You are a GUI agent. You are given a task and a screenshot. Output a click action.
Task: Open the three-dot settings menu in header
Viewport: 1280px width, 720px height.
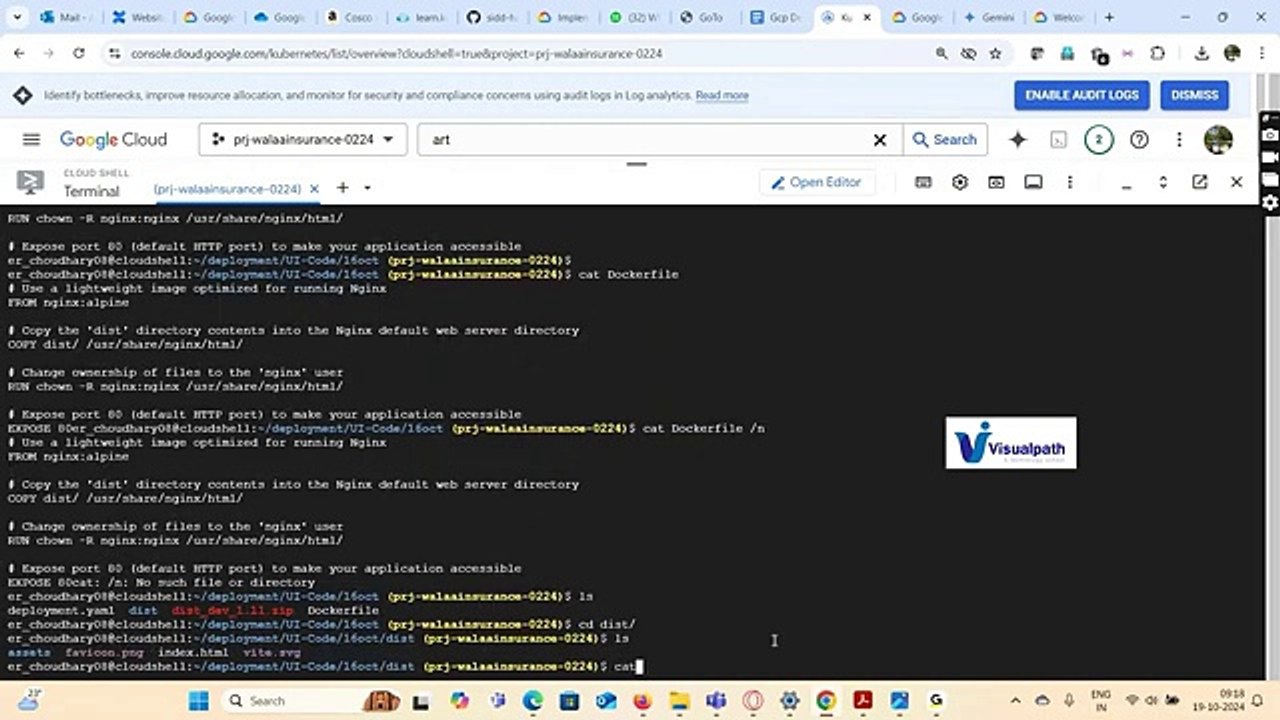(x=1179, y=140)
